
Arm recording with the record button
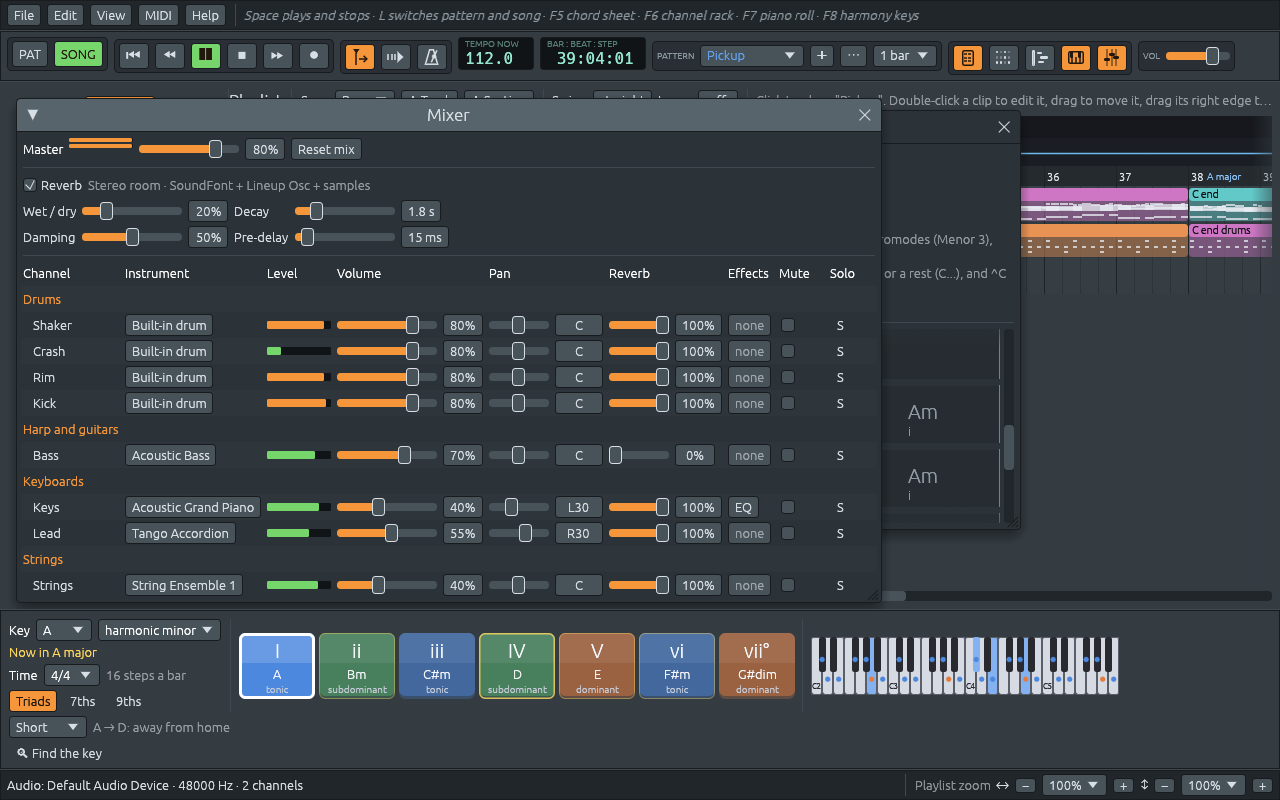point(314,56)
